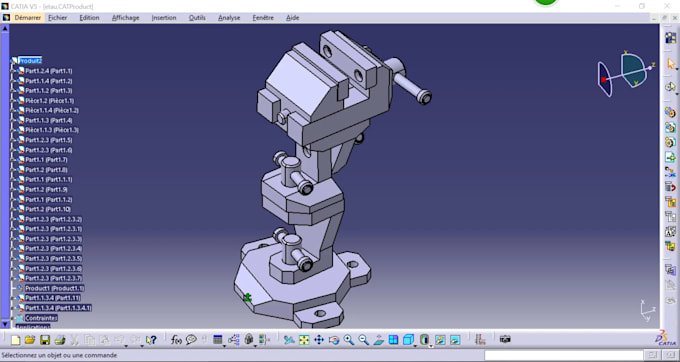Click the New document icon
This screenshot has height=362, width=680.
pos(16,340)
